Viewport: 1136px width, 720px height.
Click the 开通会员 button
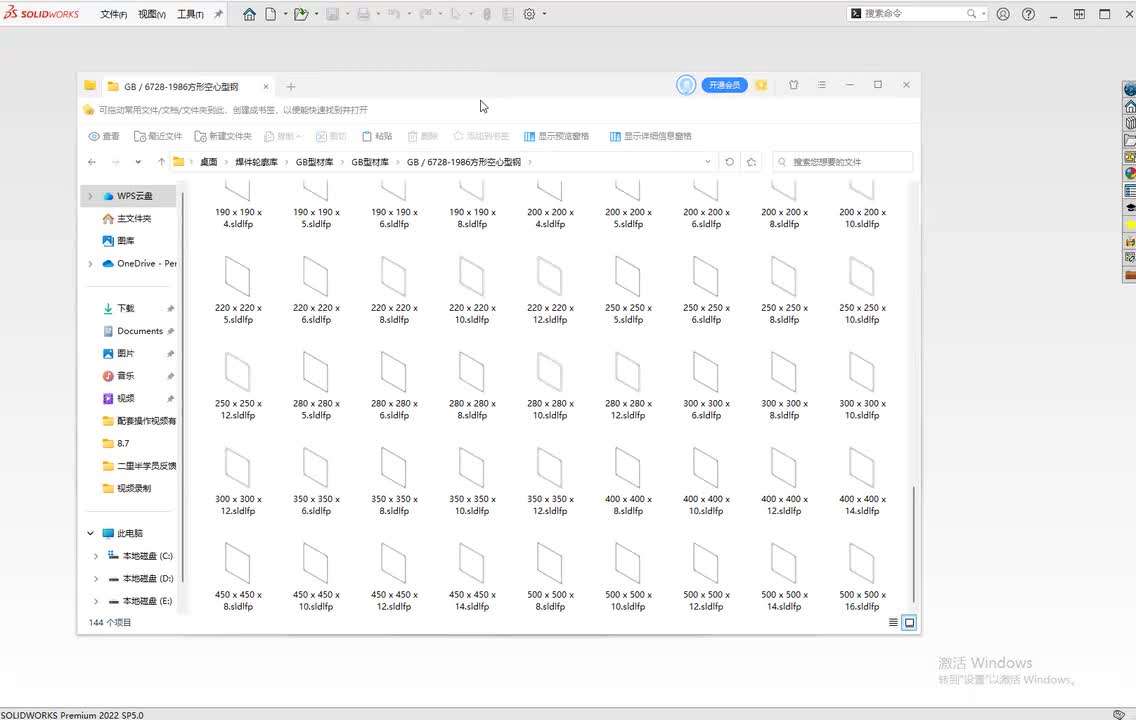[724, 85]
